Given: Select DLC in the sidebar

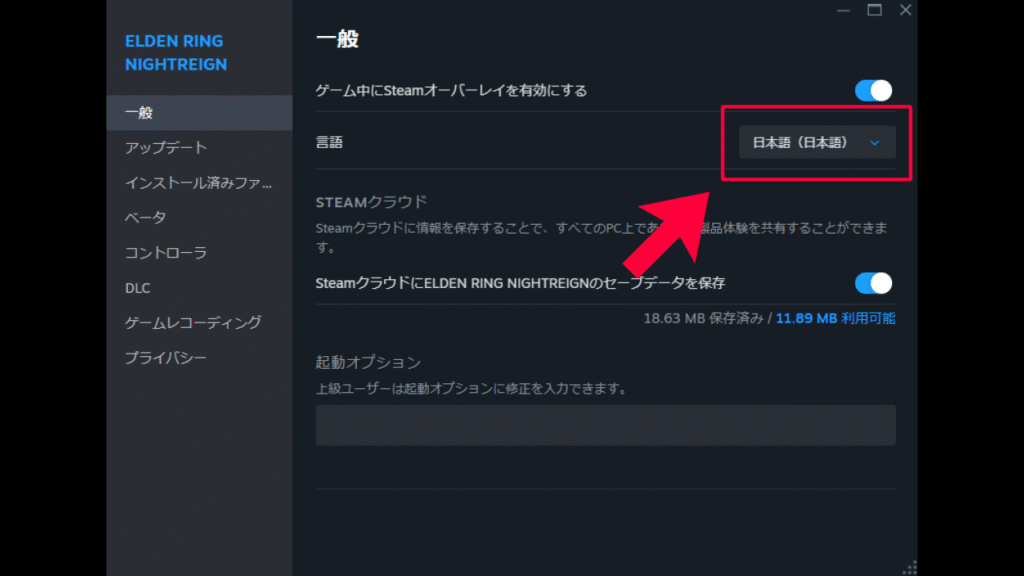Looking at the screenshot, I should [138, 288].
